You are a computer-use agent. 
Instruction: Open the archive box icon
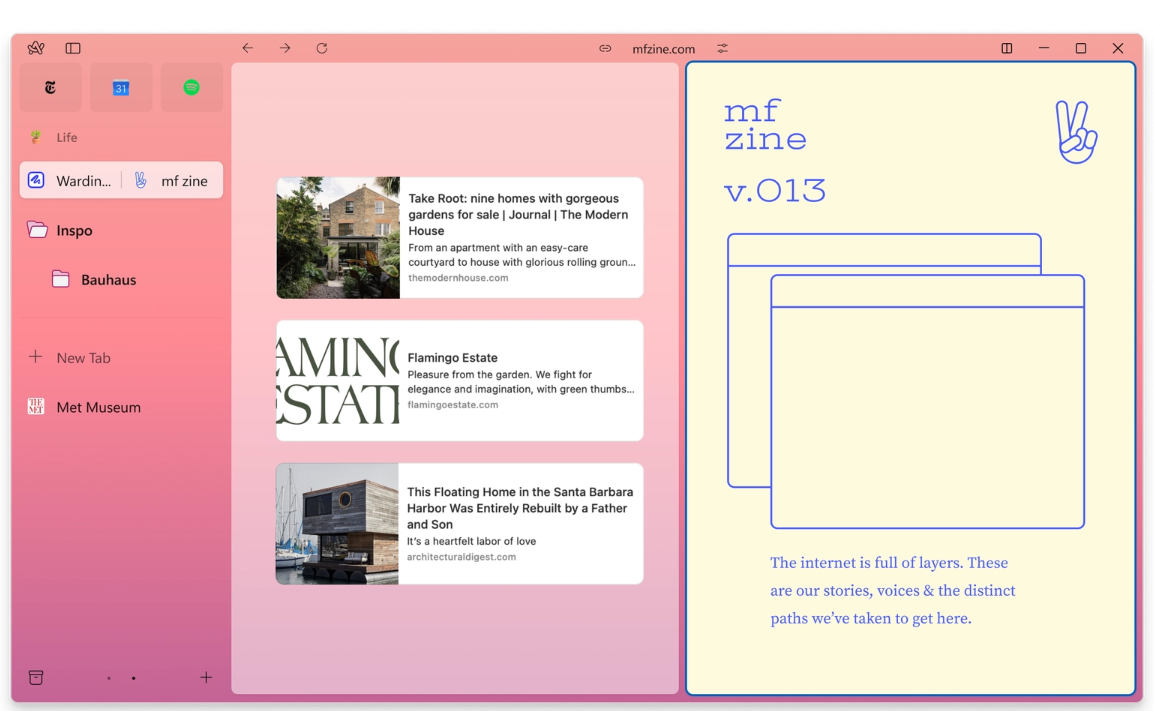(36, 677)
